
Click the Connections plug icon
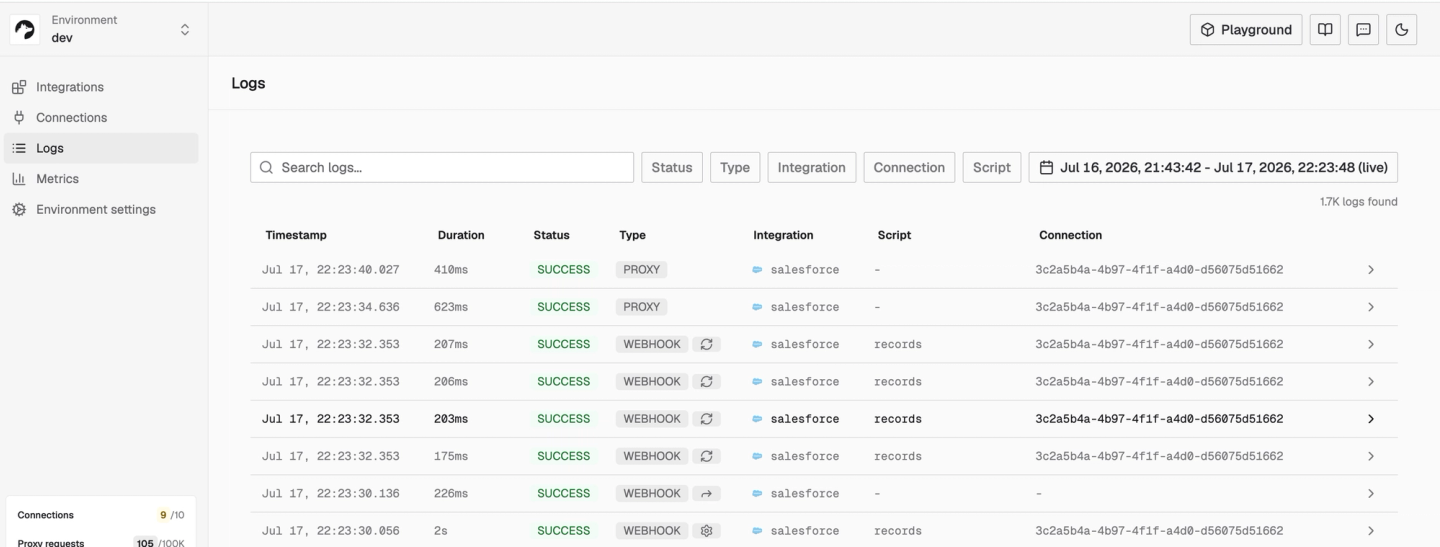click(19, 117)
